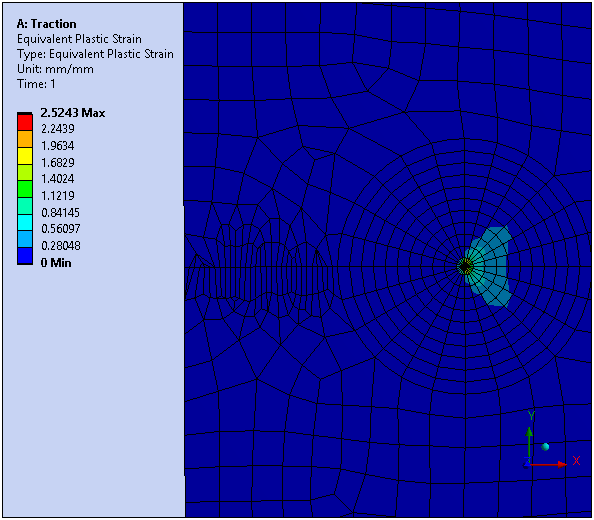Click the yellow legend color band
The image size is (594, 520).
point(25,156)
